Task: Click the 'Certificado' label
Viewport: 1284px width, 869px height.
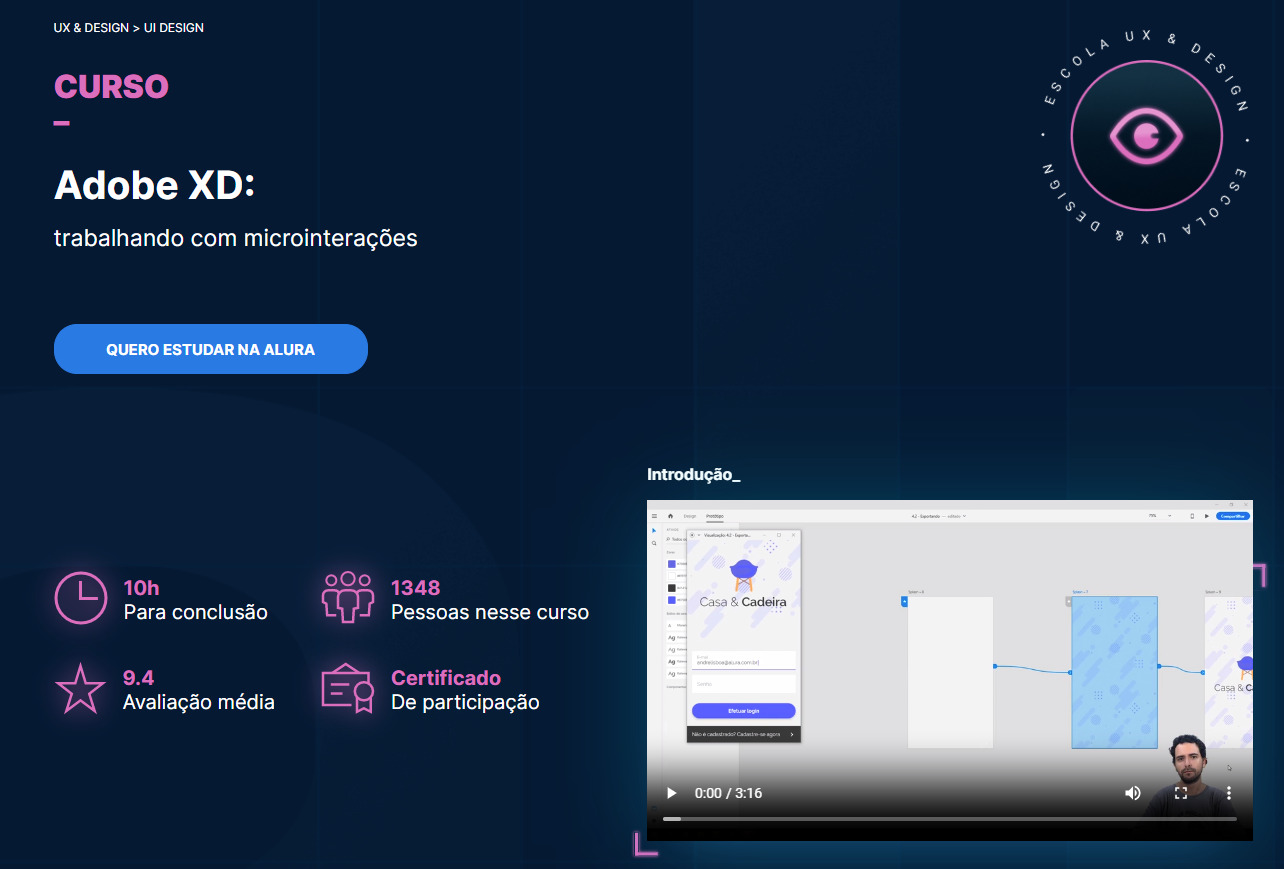Action: tap(446, 677)
